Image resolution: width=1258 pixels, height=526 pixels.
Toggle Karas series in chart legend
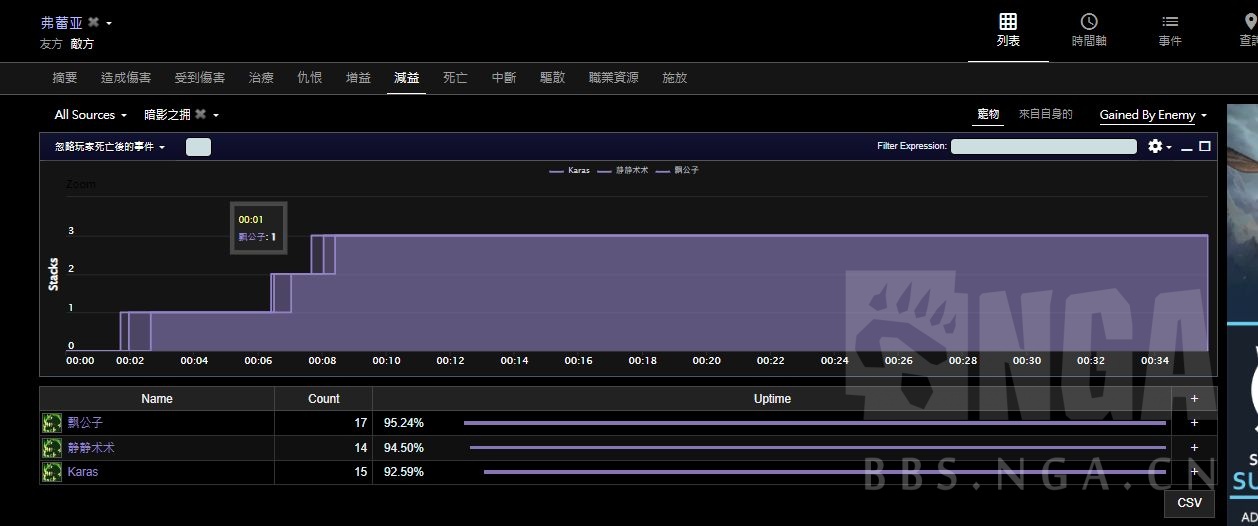pyautogui.click(x=570, y=171)
